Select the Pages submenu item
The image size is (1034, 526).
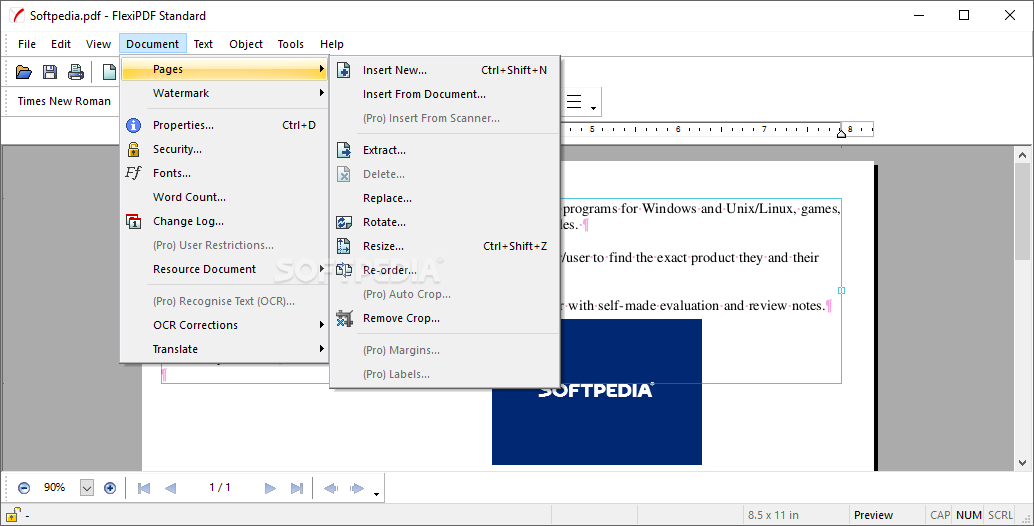coord(226,69)
